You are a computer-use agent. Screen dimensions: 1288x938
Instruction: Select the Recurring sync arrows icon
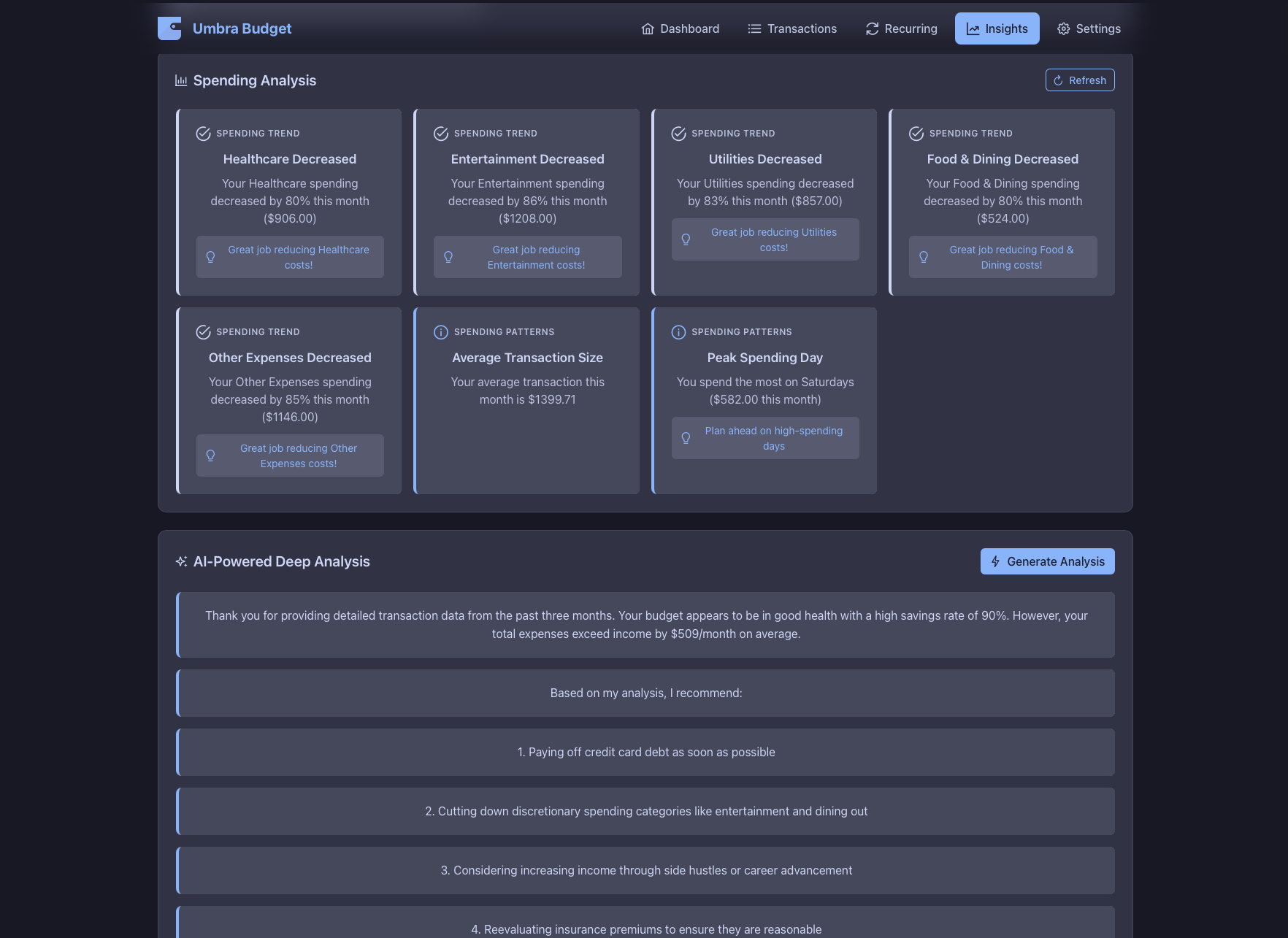872,28
